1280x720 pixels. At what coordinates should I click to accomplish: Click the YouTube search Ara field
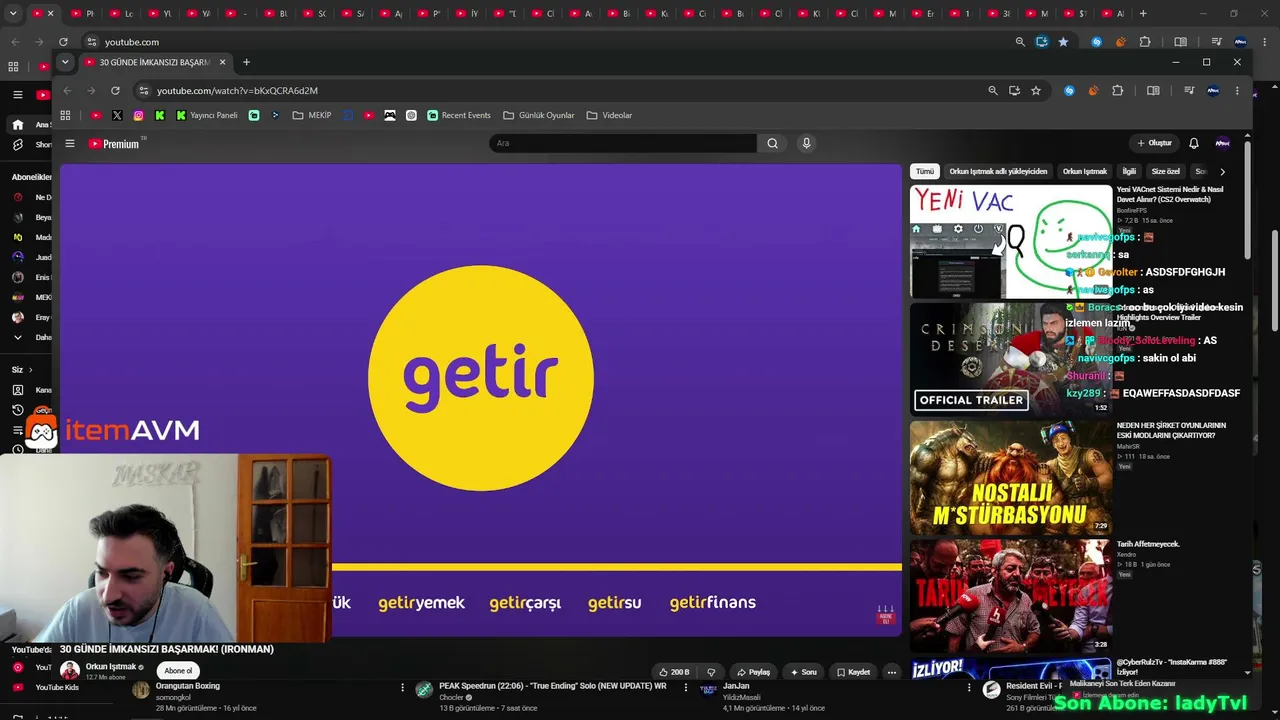tap(623, 143)
